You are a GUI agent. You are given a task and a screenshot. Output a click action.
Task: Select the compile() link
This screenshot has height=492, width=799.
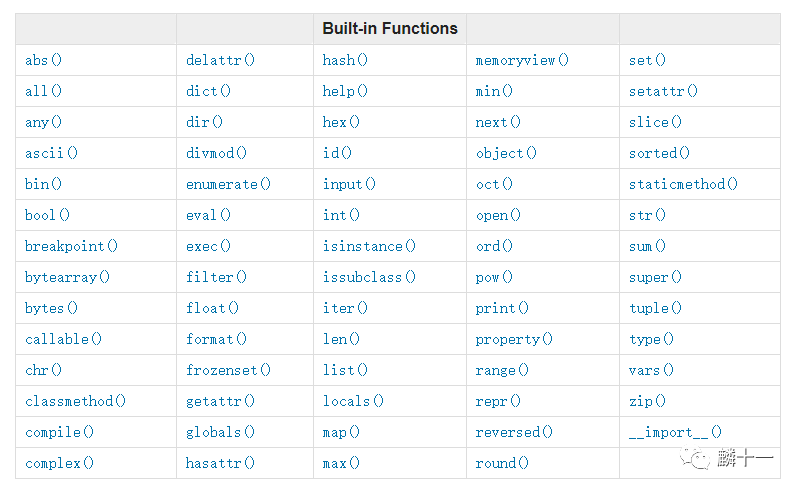tap(60, 432)
